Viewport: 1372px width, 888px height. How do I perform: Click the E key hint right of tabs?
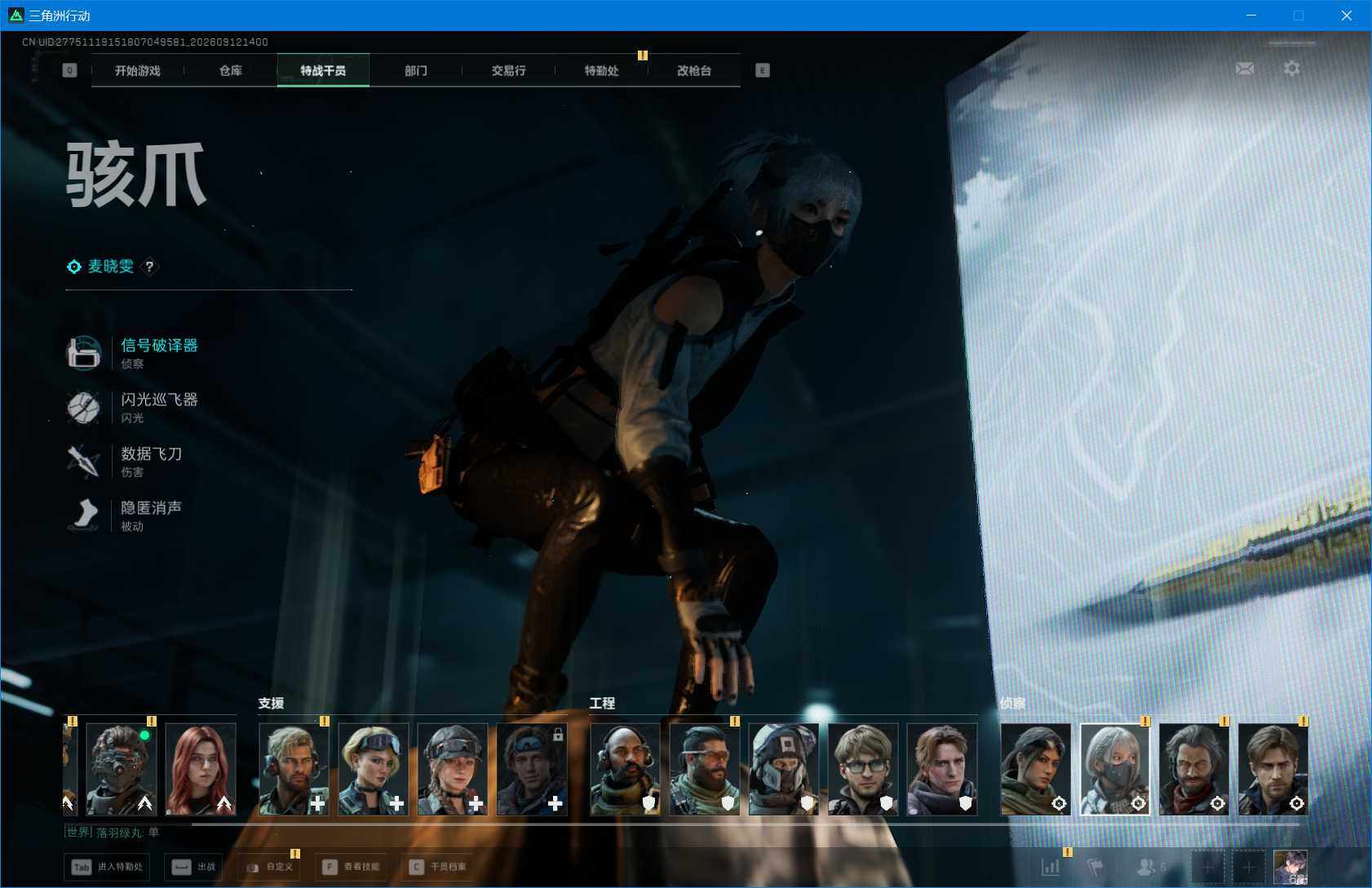click(x=763, y=70)
